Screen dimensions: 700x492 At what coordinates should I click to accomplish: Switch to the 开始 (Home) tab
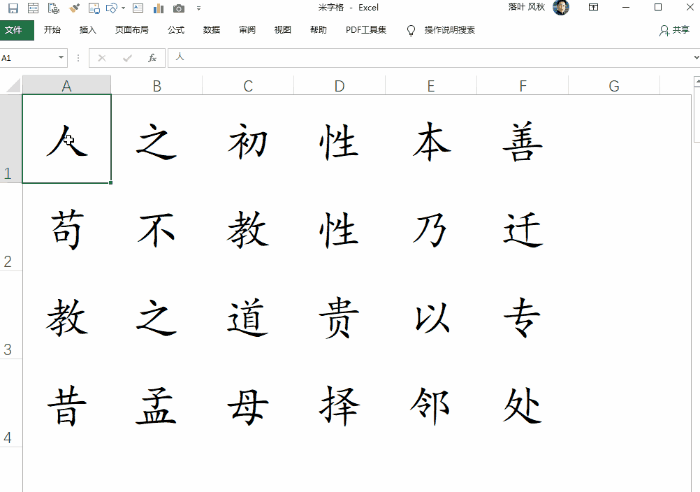(x=52, y=30)
